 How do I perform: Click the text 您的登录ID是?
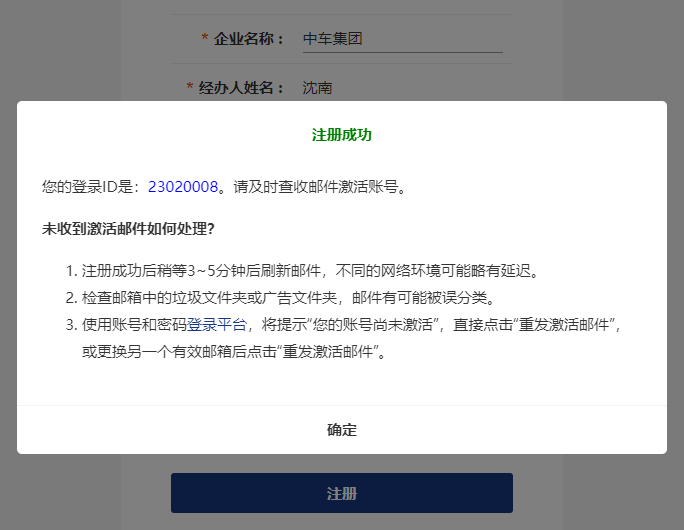[94, 187]
